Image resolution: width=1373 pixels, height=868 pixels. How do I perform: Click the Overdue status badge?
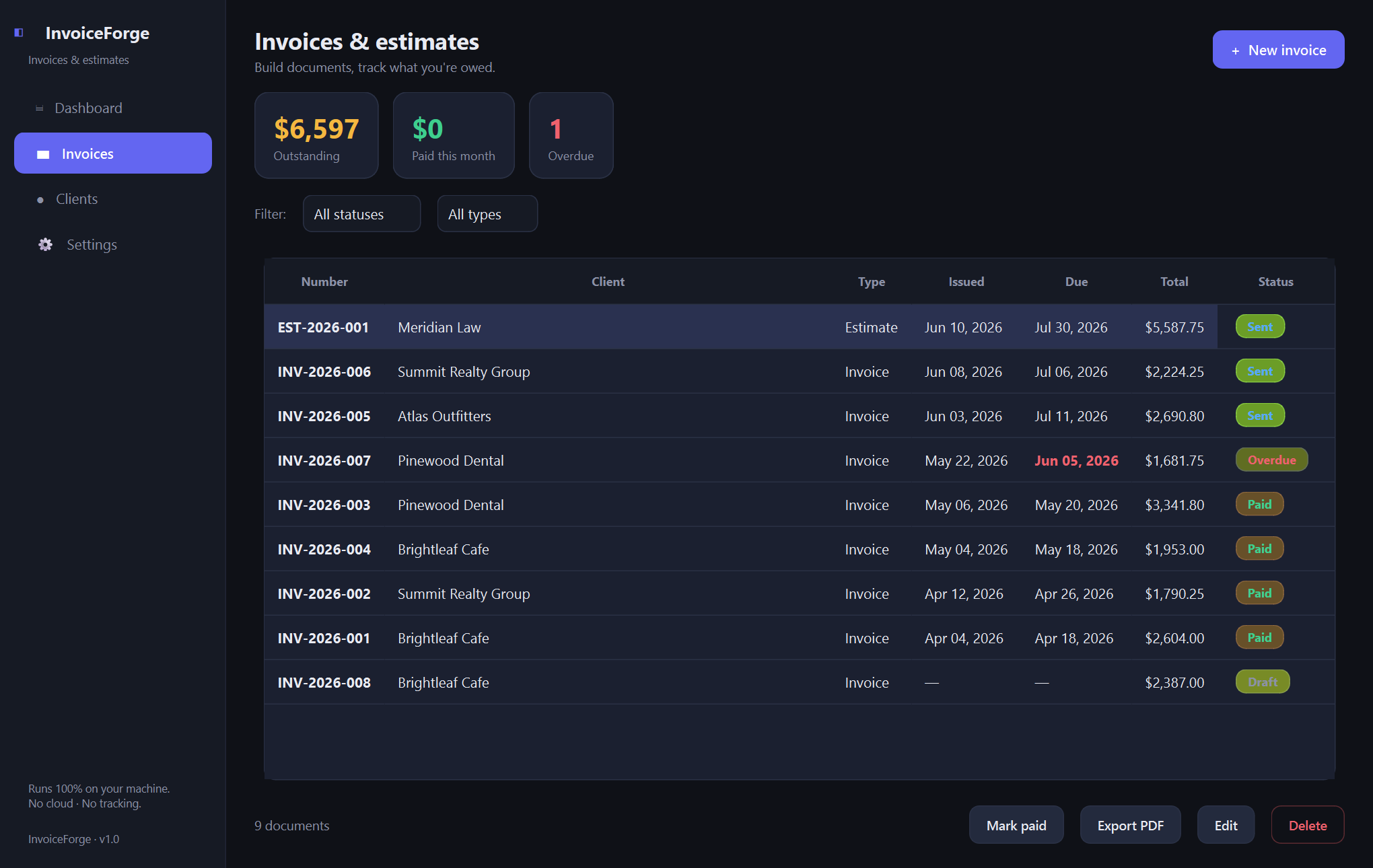pos(1271,460)
